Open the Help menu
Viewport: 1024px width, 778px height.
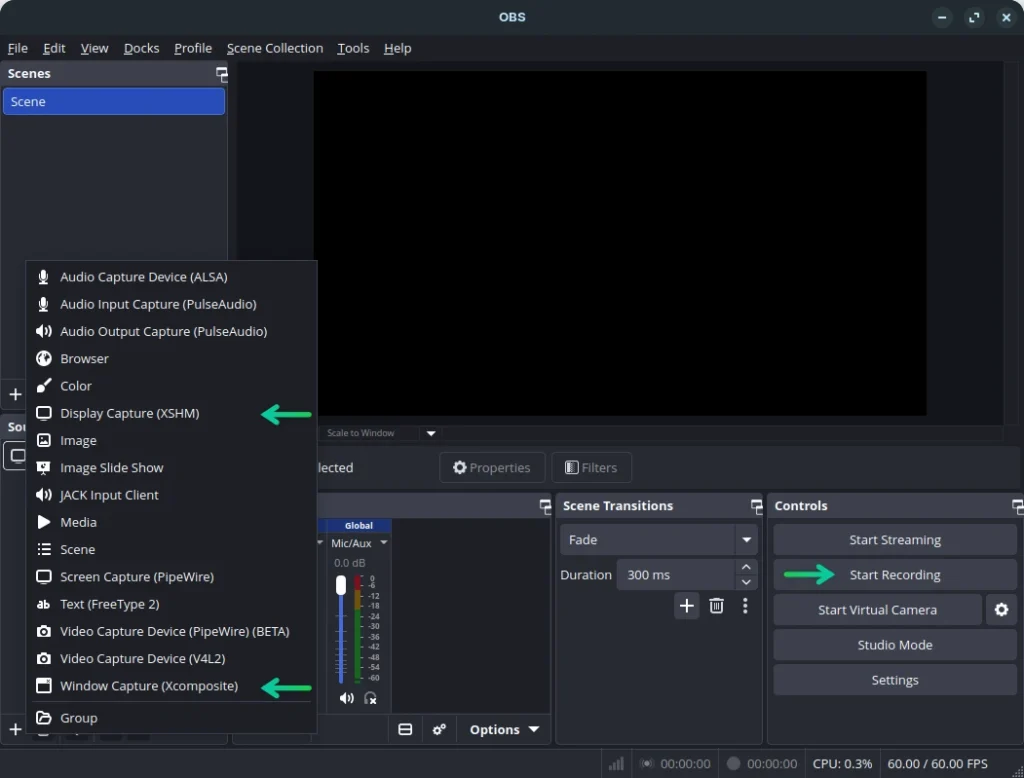click(398, 48)
